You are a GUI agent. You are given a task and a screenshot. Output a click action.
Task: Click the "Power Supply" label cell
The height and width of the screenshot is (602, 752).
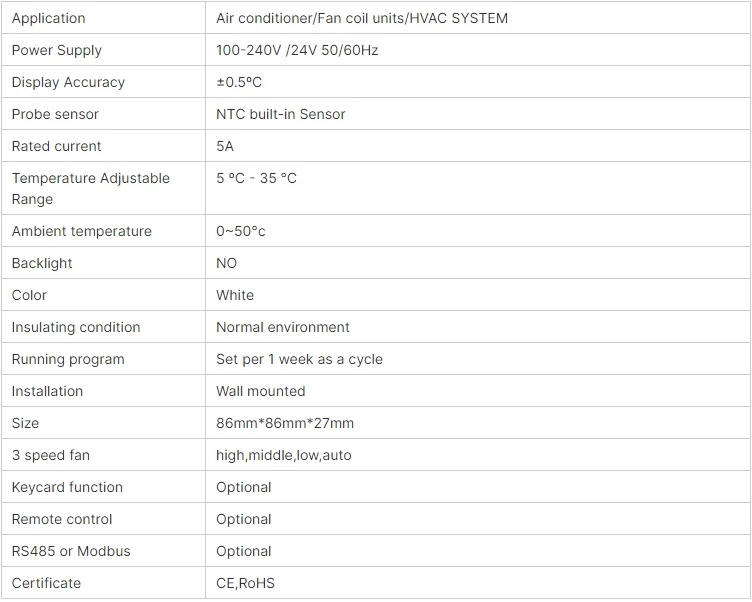(56, 50)
